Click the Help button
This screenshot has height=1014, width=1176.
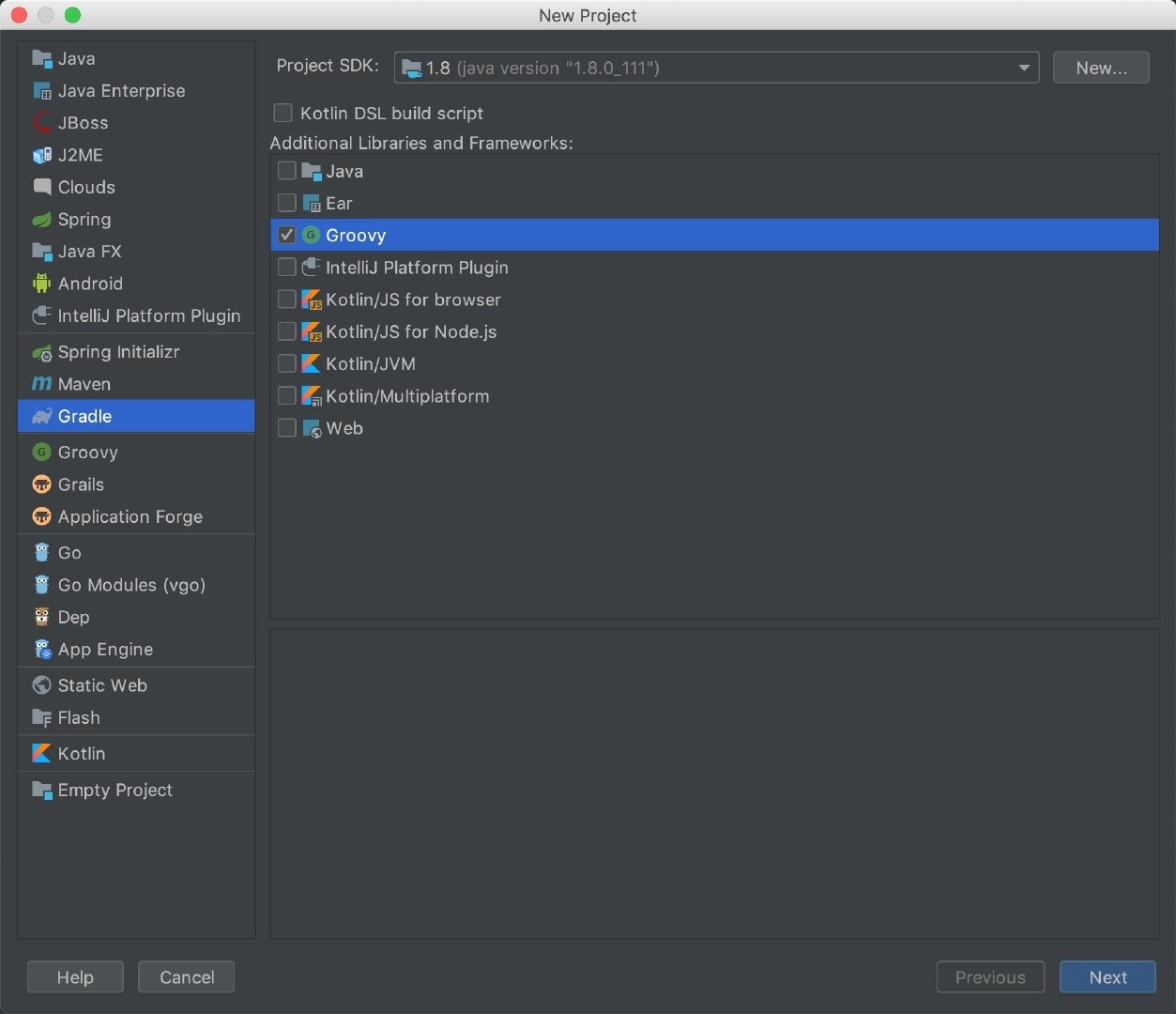pyautogui.click(x=75, y=977)
